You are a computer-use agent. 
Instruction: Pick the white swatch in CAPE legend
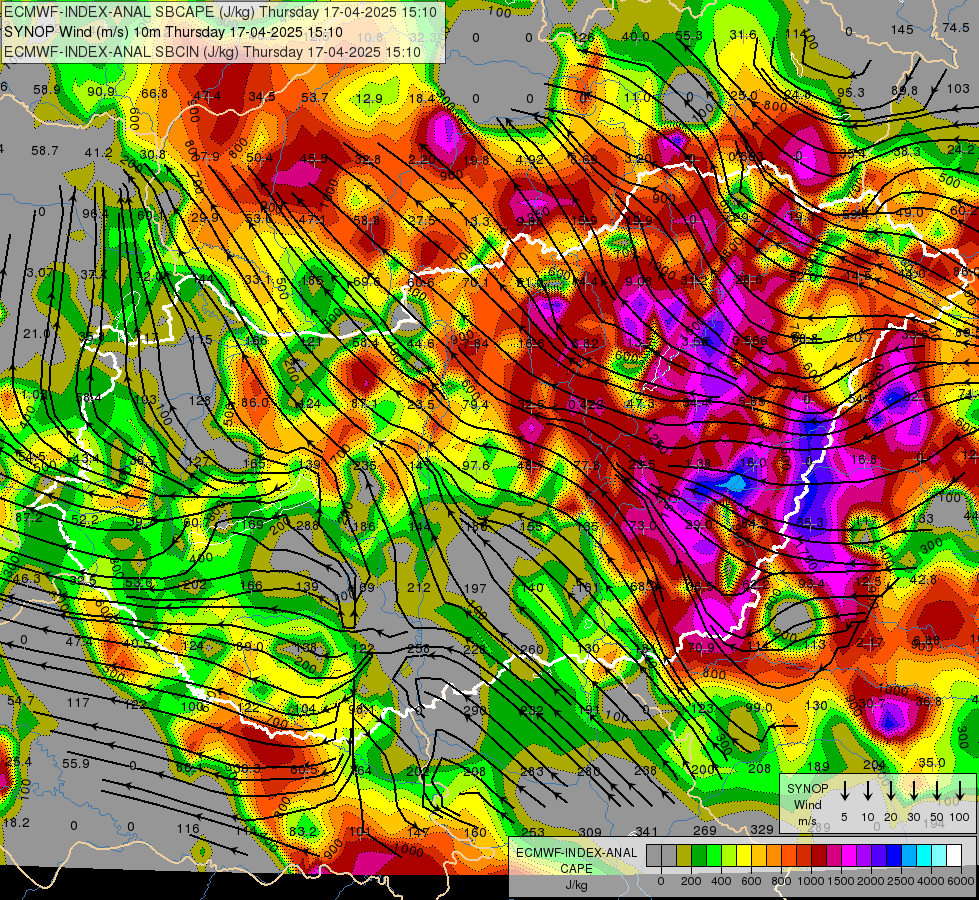click(x=954, y=856)
